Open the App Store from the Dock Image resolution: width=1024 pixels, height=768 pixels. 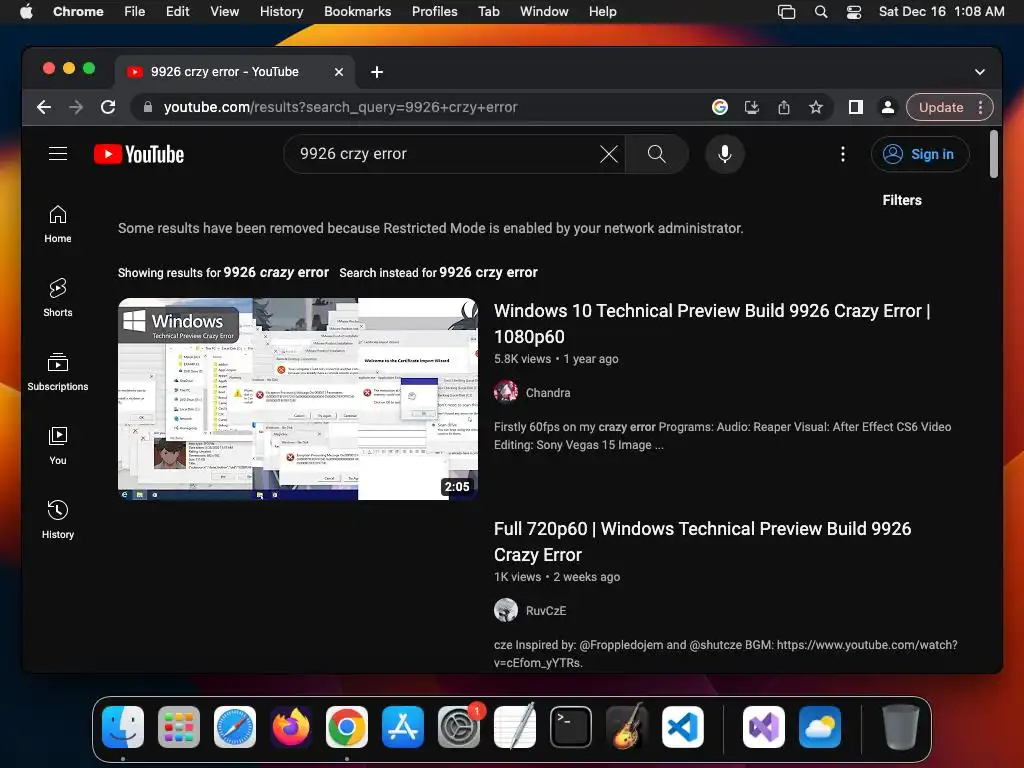coord(403,727)
